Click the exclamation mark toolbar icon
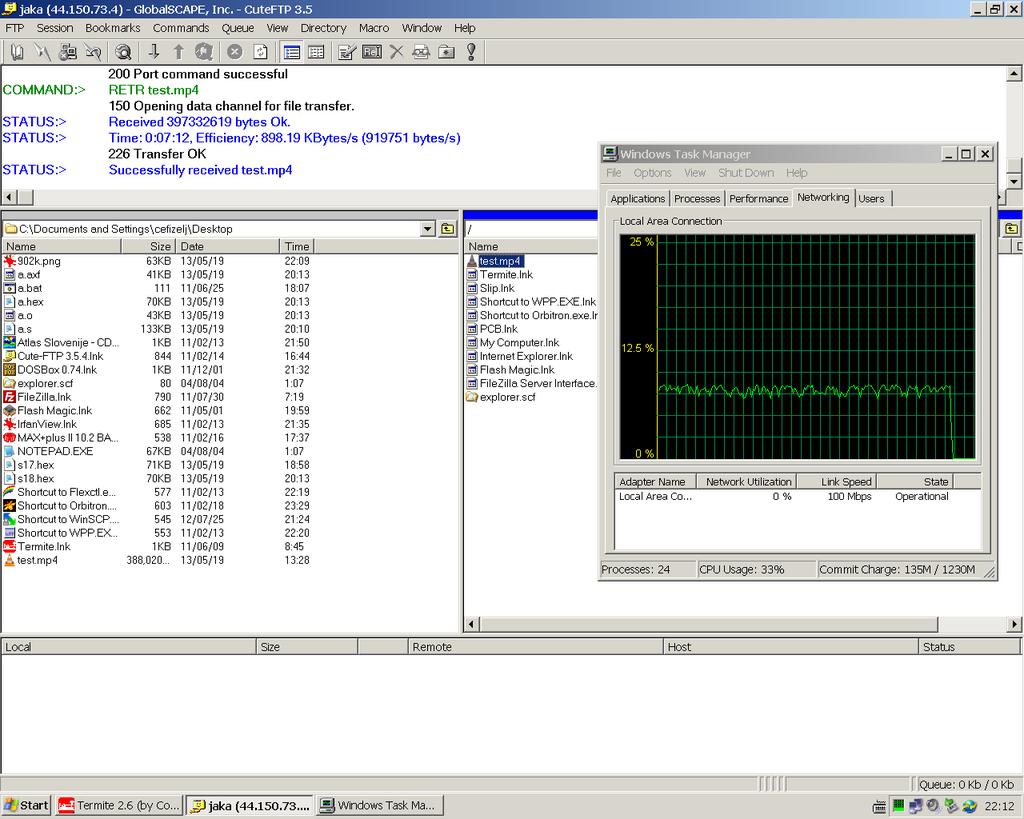1024x819 pixels. point(472,52)
